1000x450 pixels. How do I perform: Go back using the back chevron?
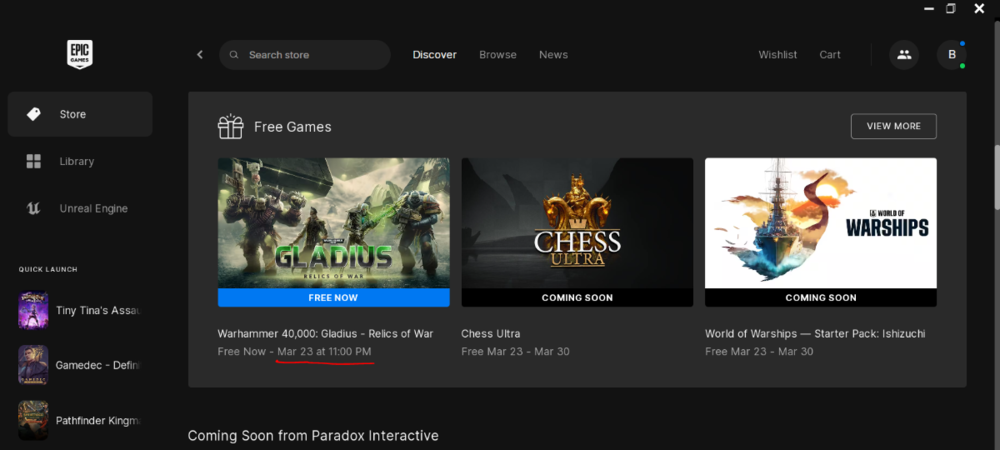pyautogui.click(x=200, y=55)
